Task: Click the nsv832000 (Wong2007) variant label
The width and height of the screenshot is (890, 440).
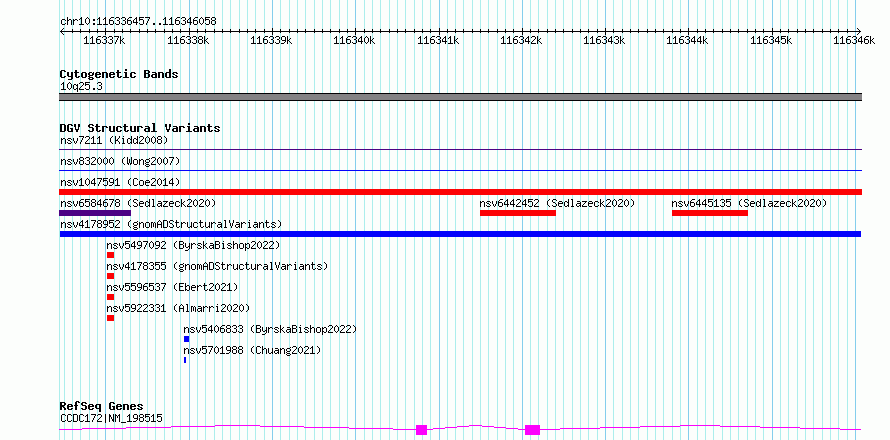Action: point(120,161)
